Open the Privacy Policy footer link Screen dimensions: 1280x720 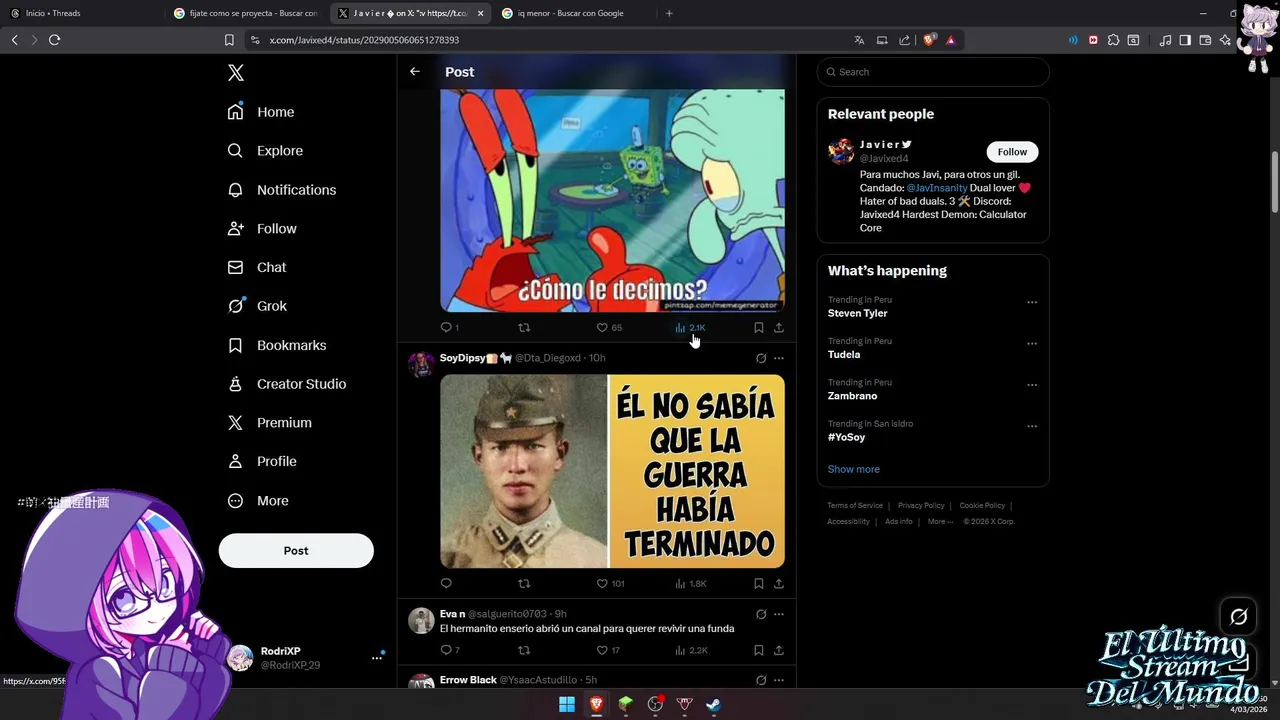pos(921,506)
